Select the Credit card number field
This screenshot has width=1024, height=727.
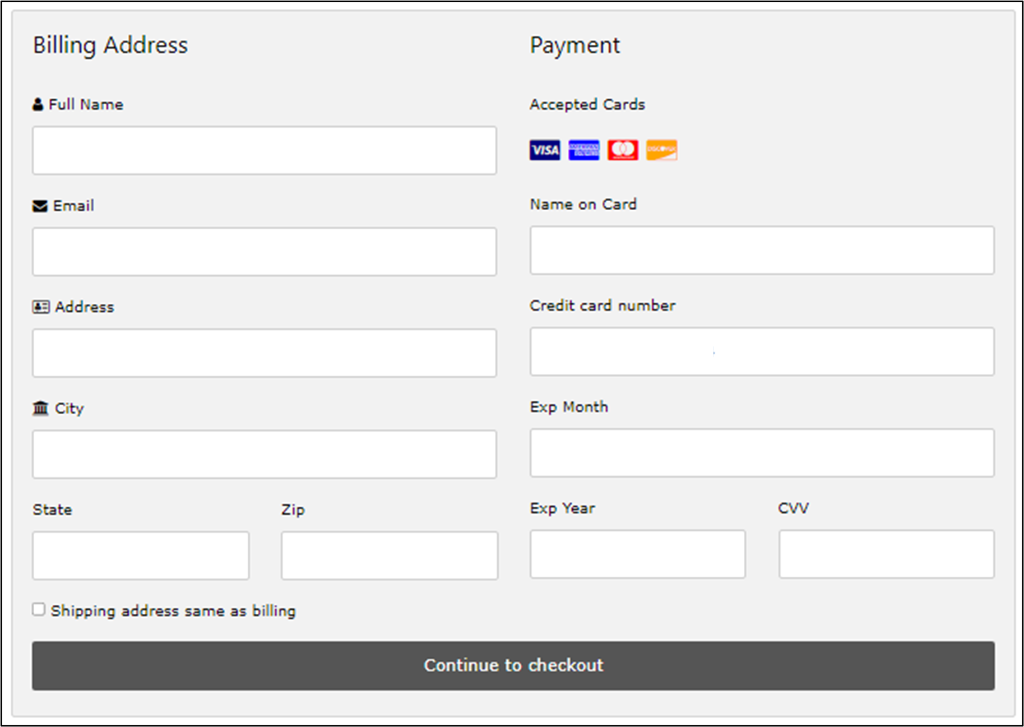coord(761,351)
